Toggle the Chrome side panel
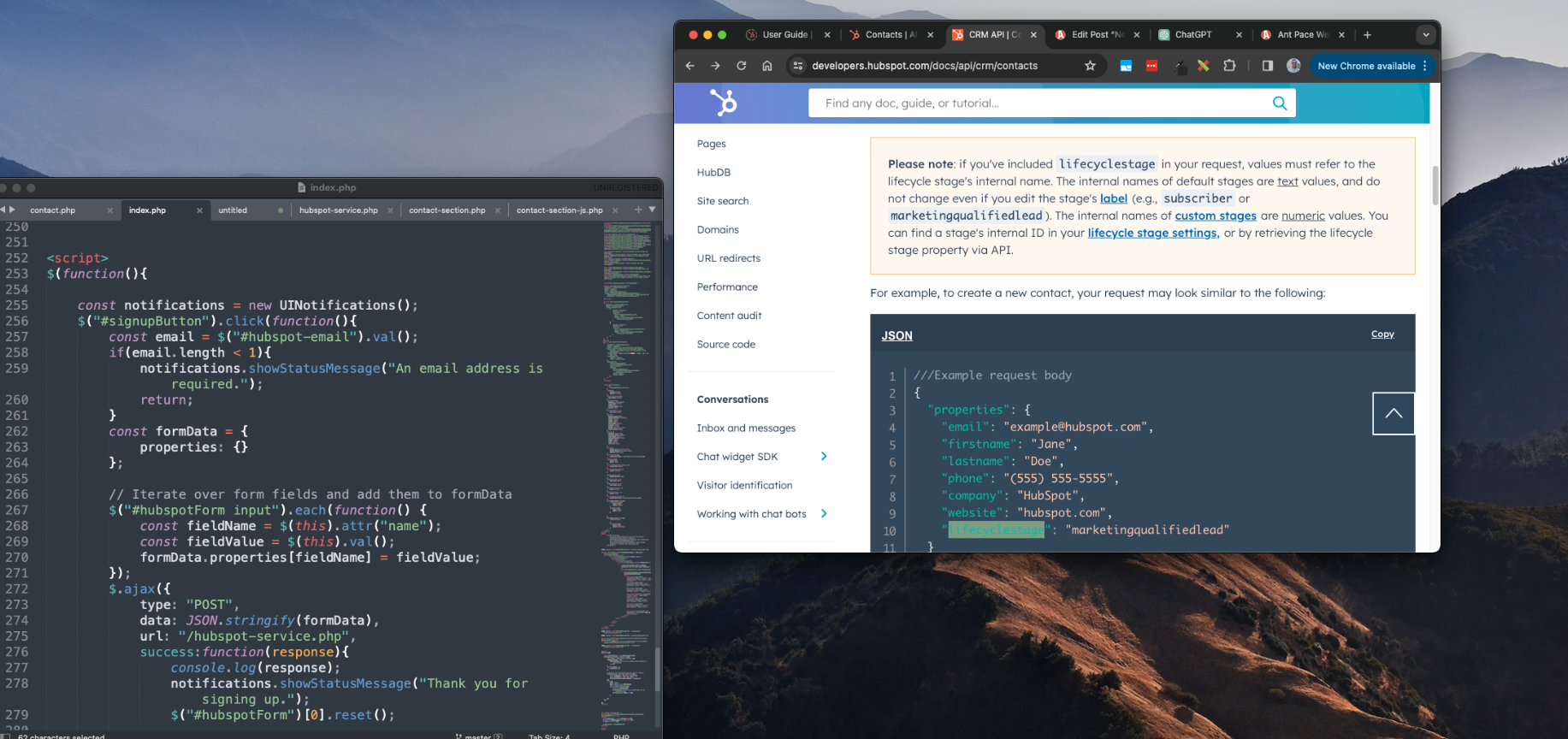This screenshot has height=739, width=1568. coord(1268,66)
